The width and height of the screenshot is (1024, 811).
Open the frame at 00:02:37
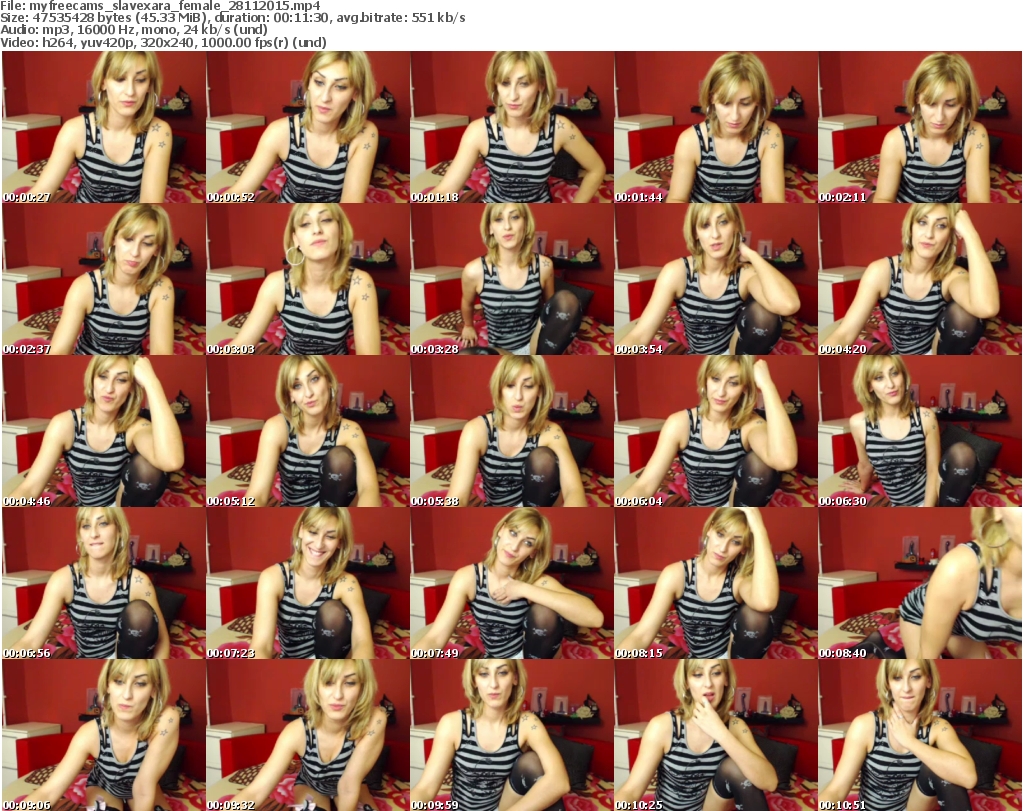[x=104, y=279]
